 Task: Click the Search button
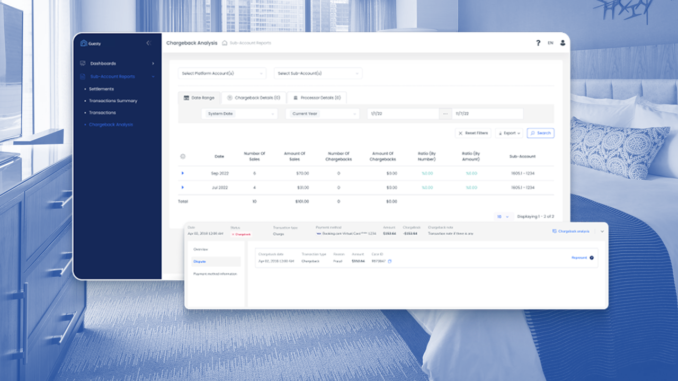[540, 133]
